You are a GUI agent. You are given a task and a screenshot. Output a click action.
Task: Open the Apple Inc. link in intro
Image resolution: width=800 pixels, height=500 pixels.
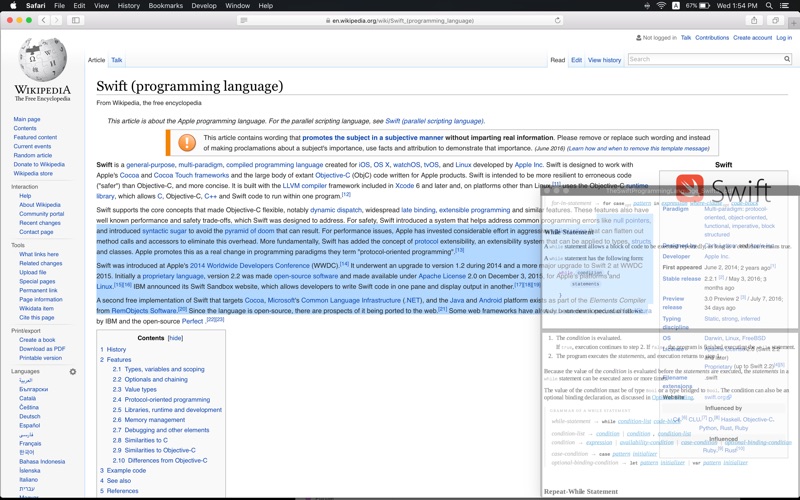pyautogui.click(x=529, y=165)
